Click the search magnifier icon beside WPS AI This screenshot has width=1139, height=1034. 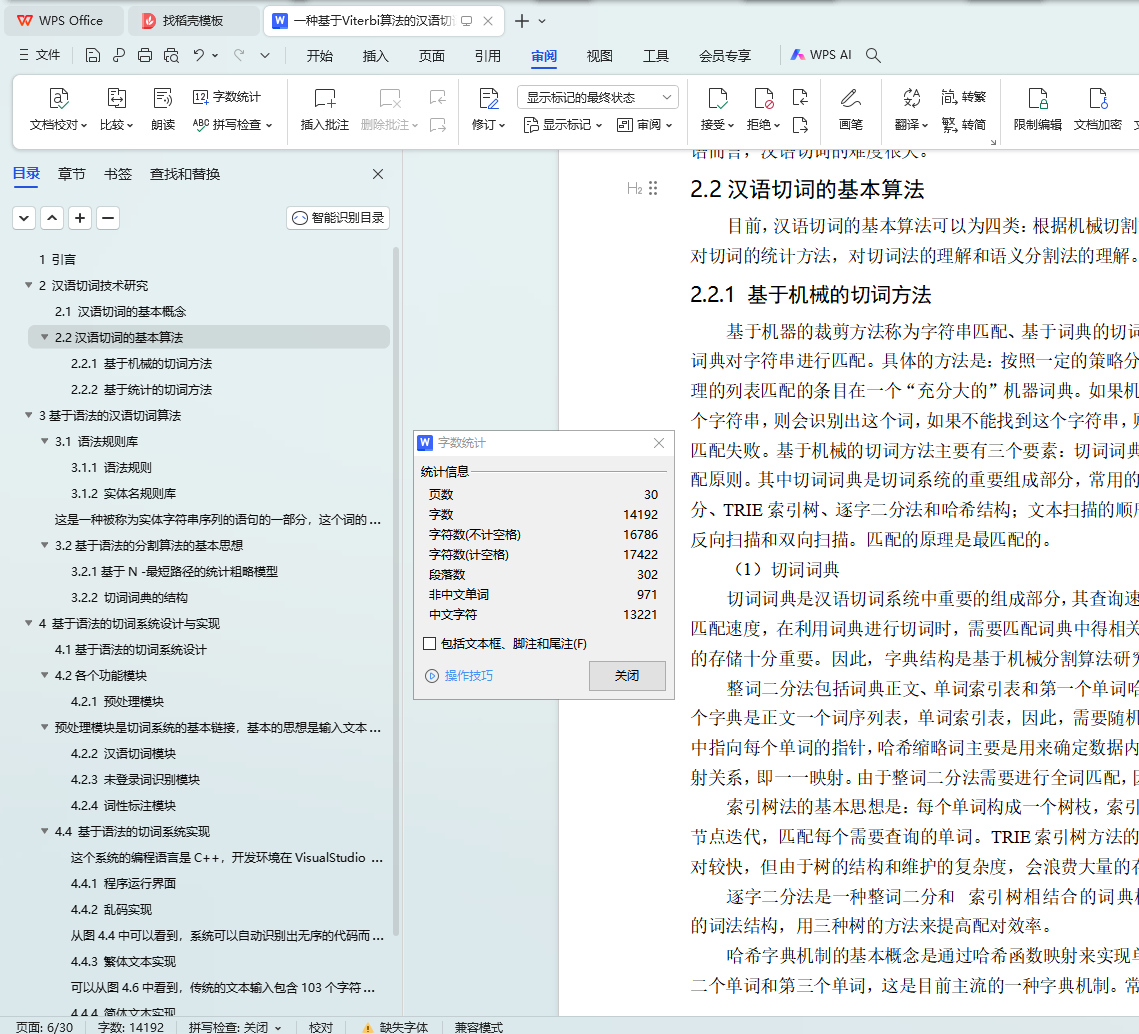point(873,55)
